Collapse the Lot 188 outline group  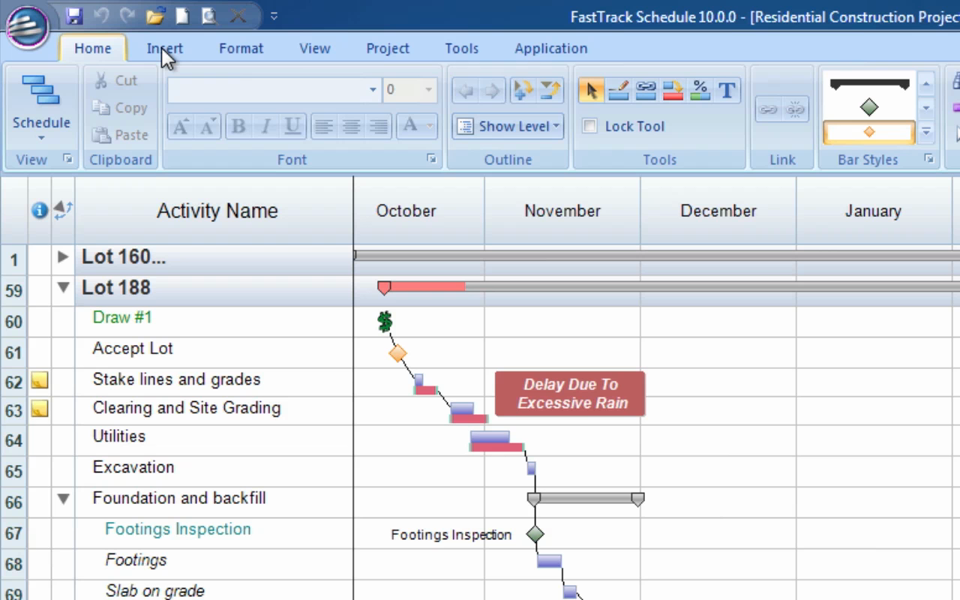[63, 287]
